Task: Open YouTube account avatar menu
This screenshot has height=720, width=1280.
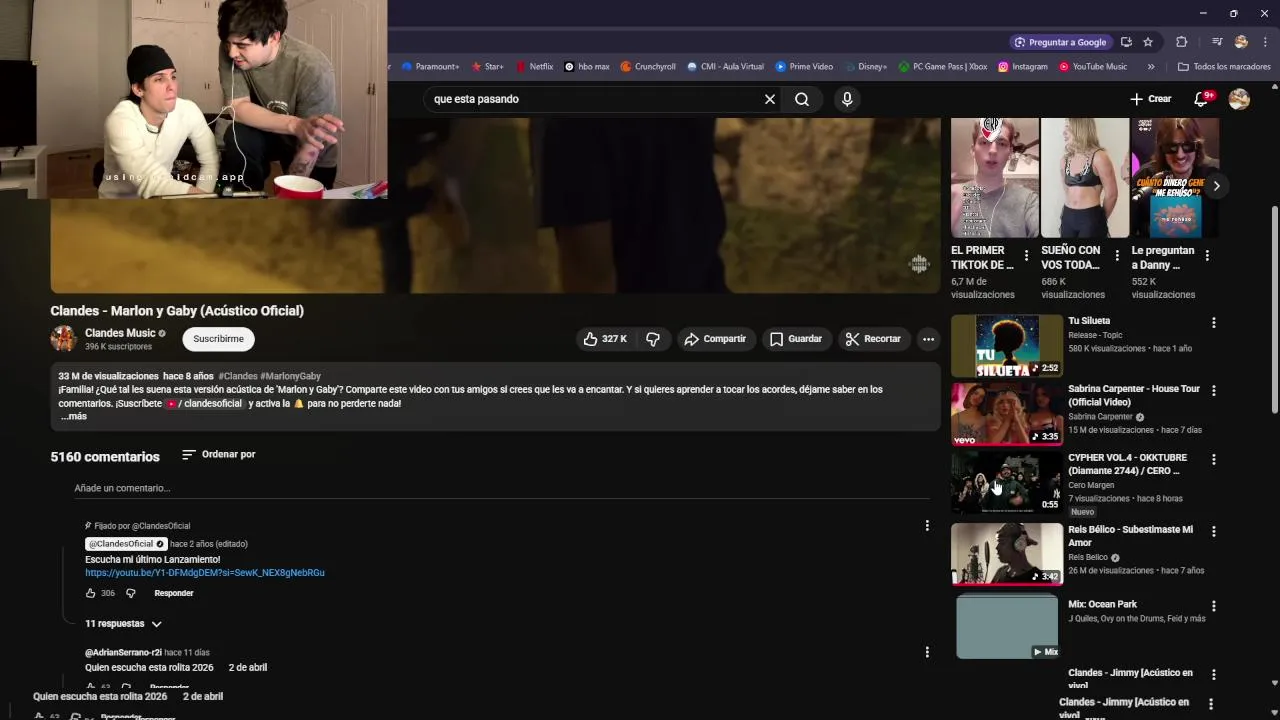Action: point(1239,99)
